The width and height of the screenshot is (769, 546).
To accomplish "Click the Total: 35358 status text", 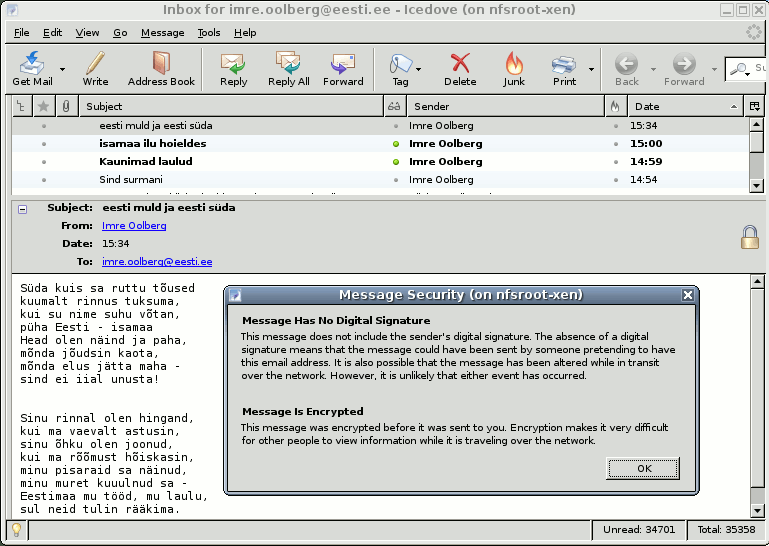I will [726, 530].
